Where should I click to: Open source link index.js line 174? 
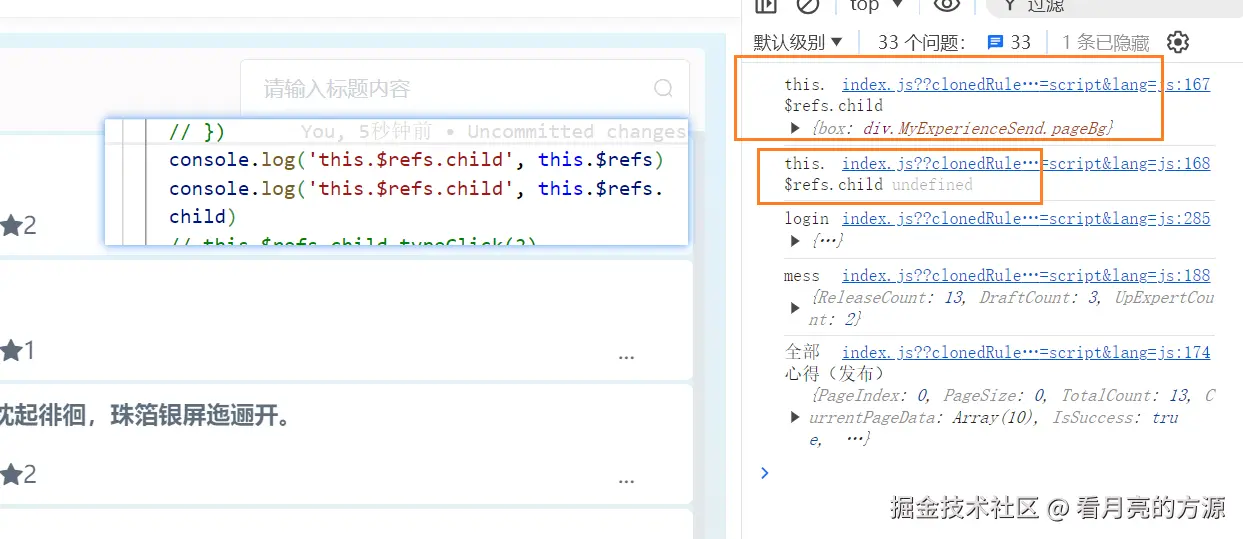1026,352
